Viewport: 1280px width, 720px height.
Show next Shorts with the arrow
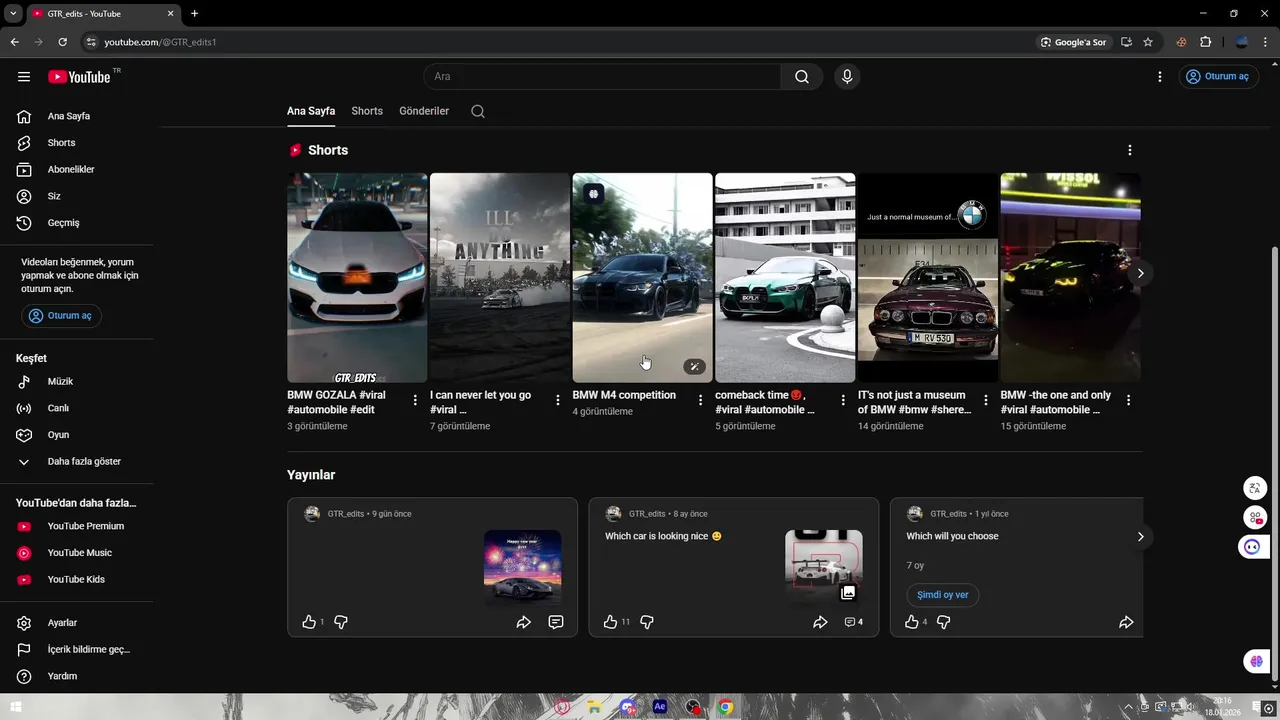click(1140, 273)
